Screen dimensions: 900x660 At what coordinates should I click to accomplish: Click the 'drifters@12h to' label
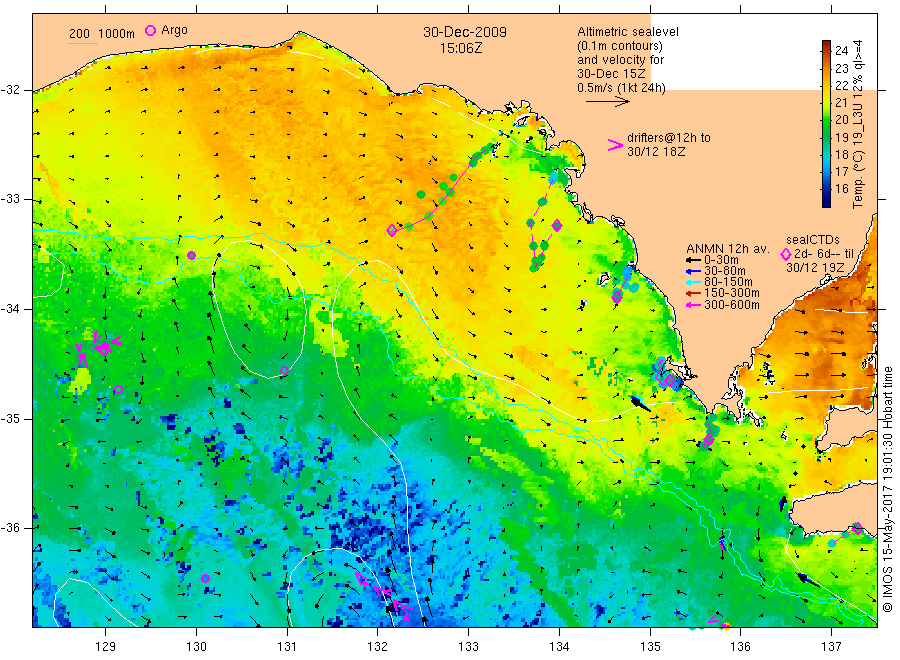[669, 138]
